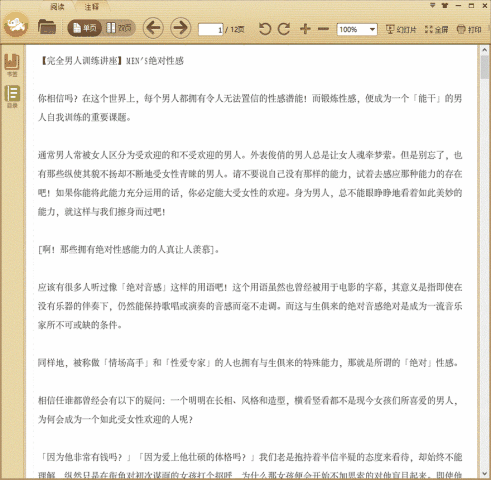Open the title bar dropdown menu arrow
Viewport: 491px width, 480px height.
(x=432, y=5)
